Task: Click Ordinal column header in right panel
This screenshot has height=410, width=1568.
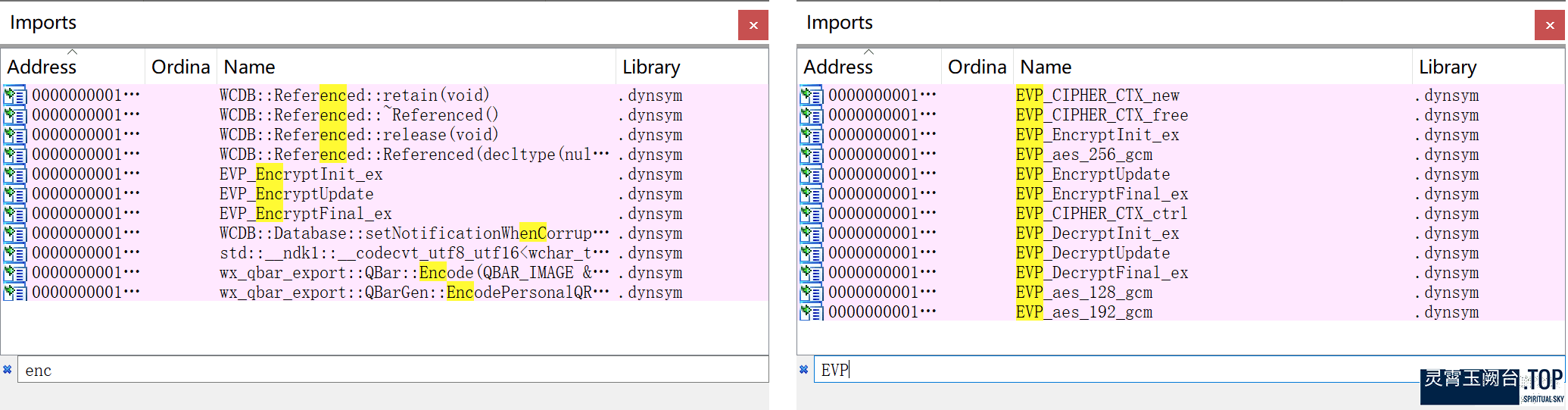Action: tap(977, 67)
